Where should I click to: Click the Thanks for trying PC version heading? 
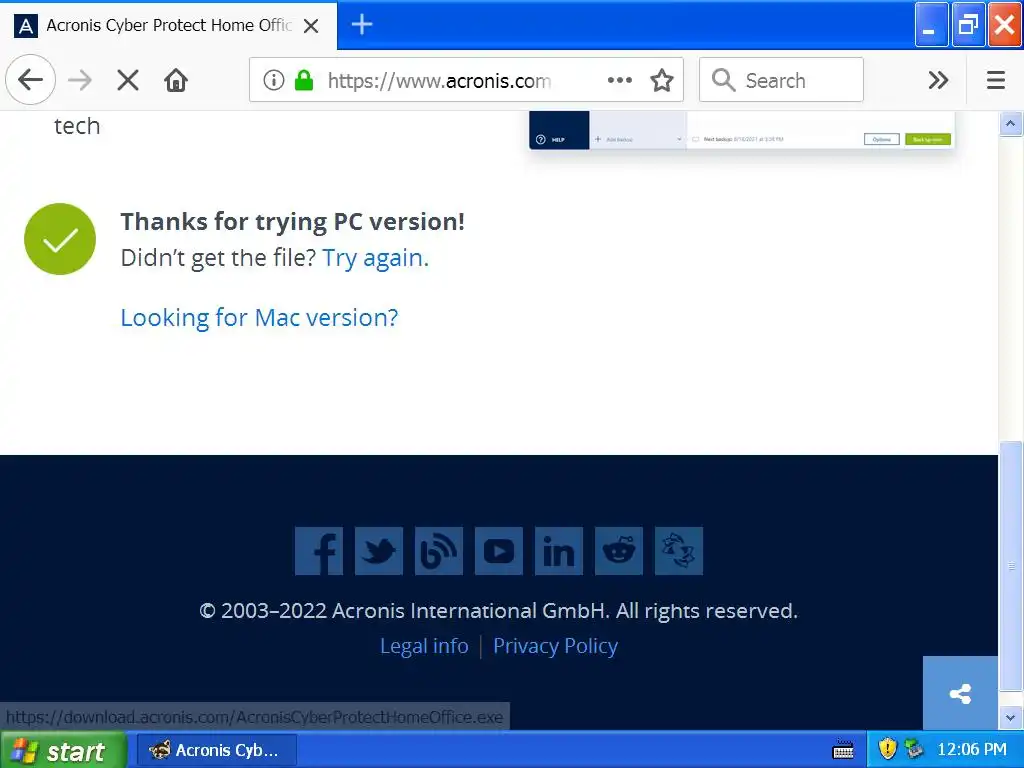[x=293, y=222]
